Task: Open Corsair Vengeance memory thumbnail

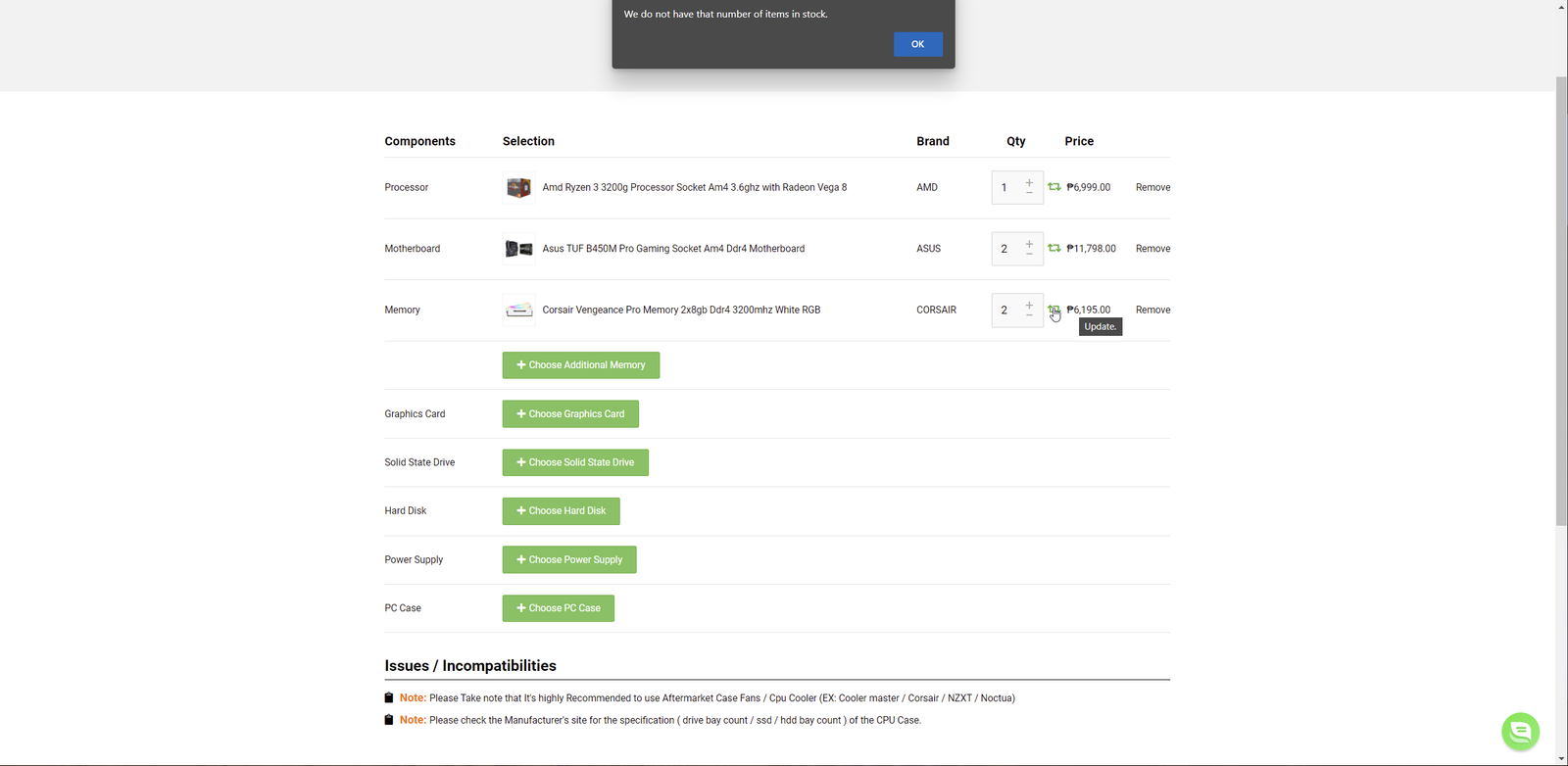Action: click(518, 310)
